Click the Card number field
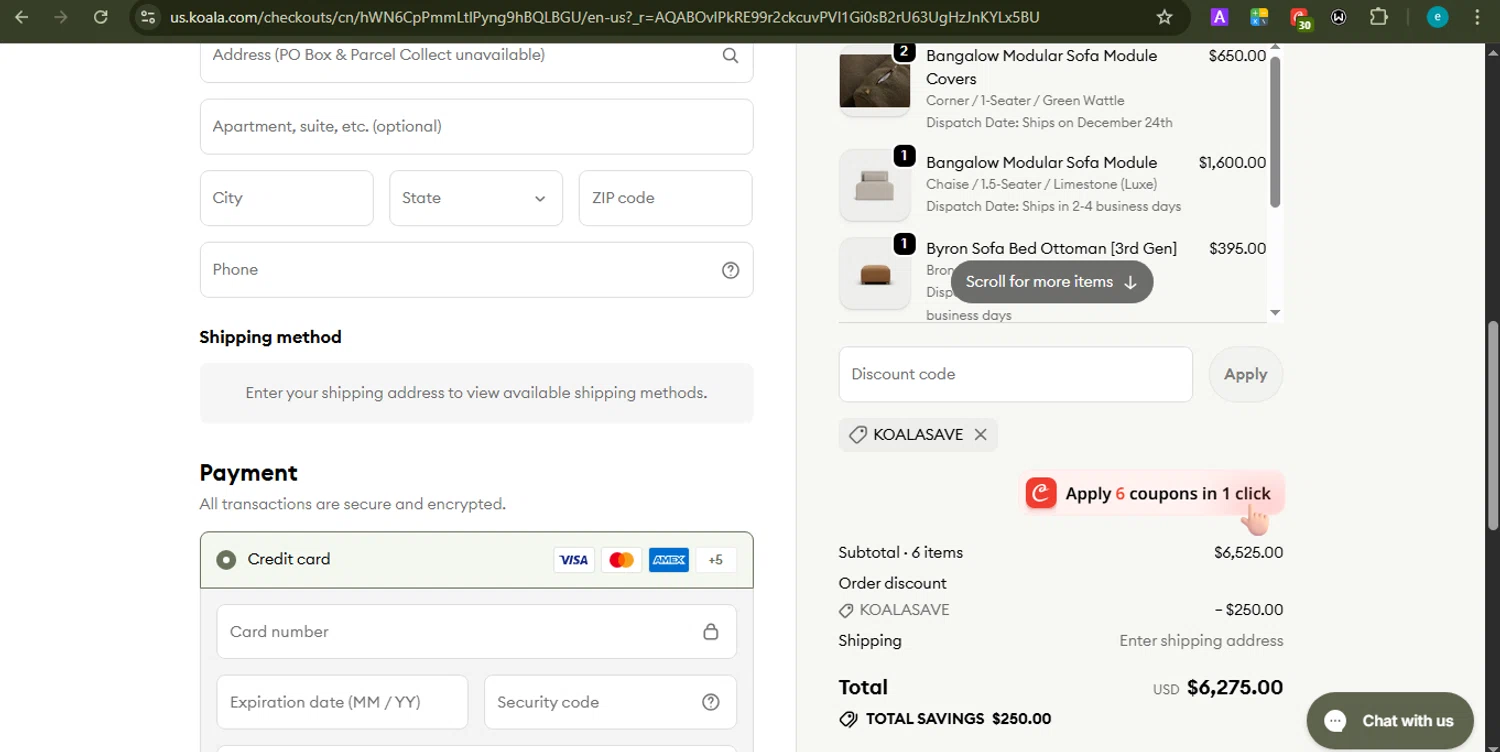The height and width of the screenshot is (752, 1500). (x=476, y=632)
